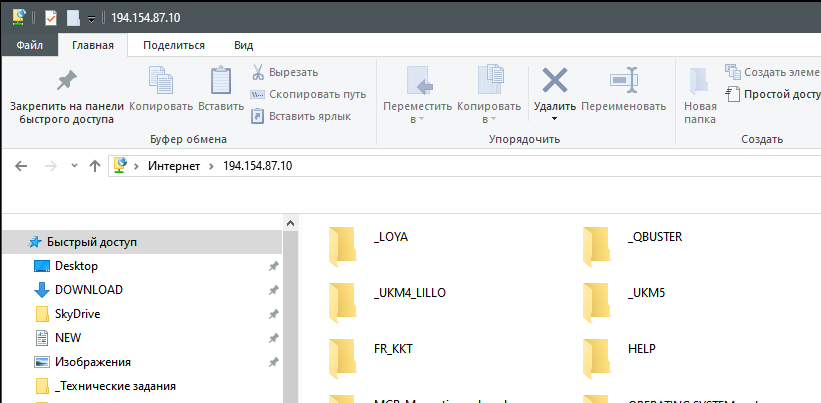Open the Файл menu tab
821x403 pixels.
click(29, 45)
